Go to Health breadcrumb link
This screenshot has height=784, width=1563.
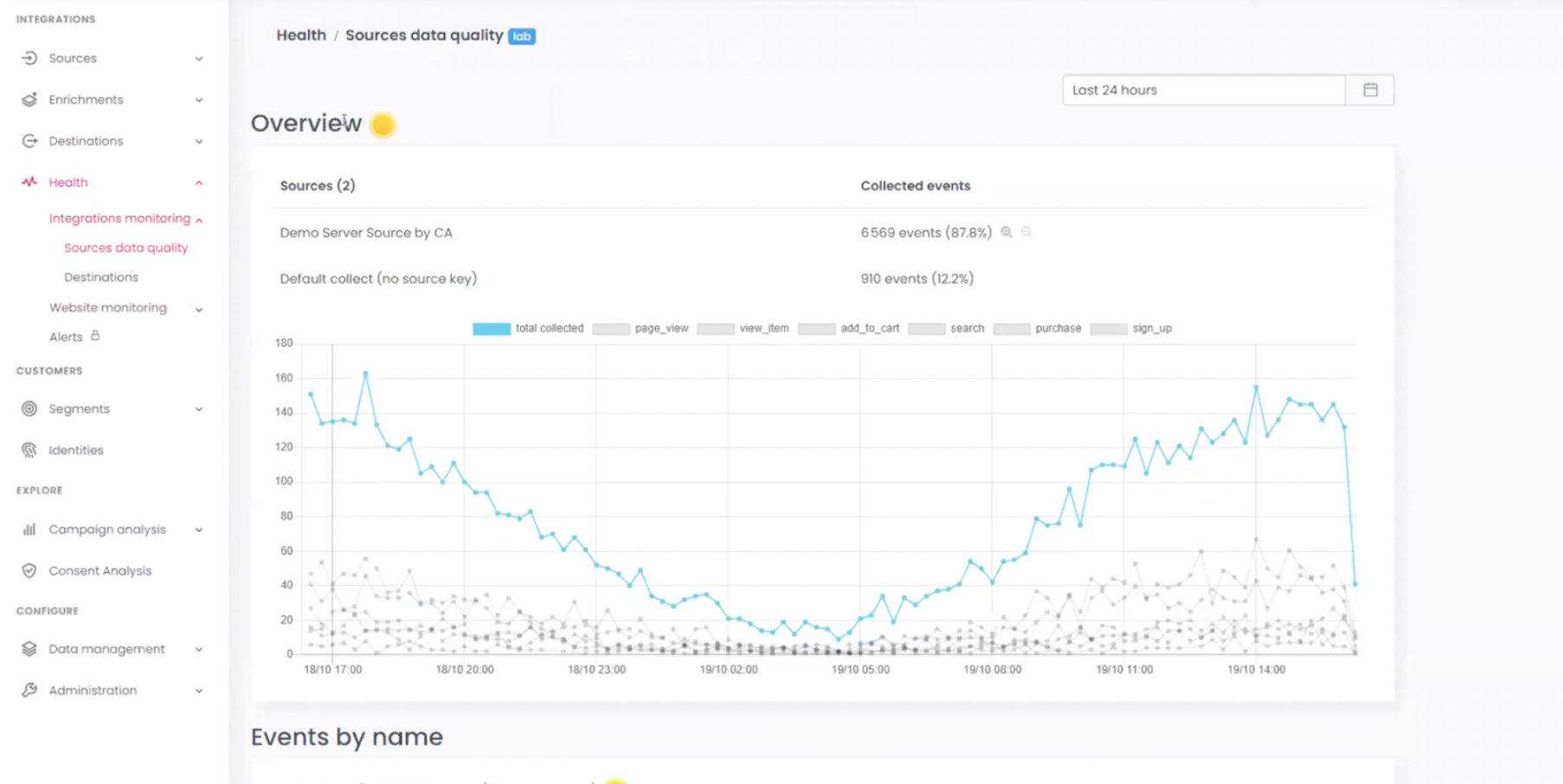click(301, 35)
